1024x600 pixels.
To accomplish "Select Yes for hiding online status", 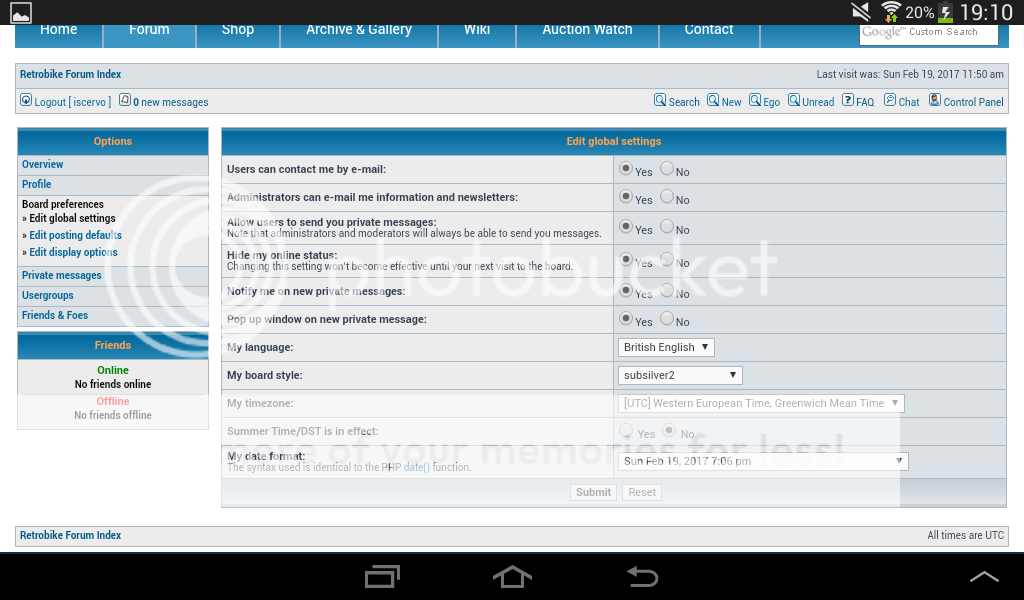I will (626, 261).
